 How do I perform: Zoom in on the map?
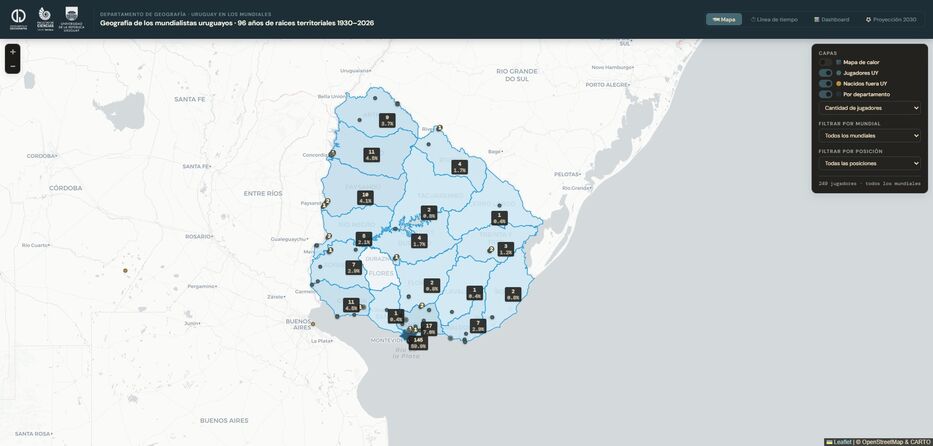pos(12,52)
